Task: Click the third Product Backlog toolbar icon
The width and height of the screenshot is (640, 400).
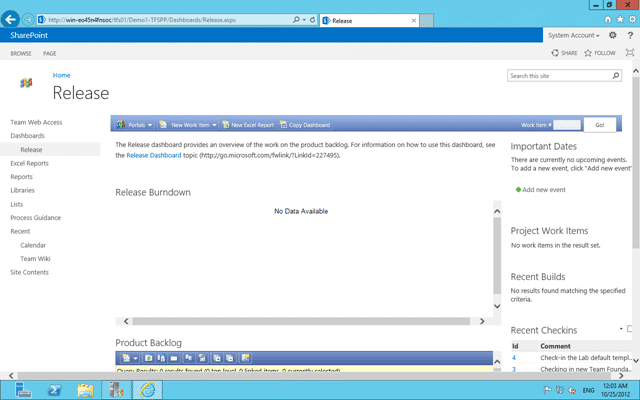Action: pyautogui.click(x=162, y=358)
